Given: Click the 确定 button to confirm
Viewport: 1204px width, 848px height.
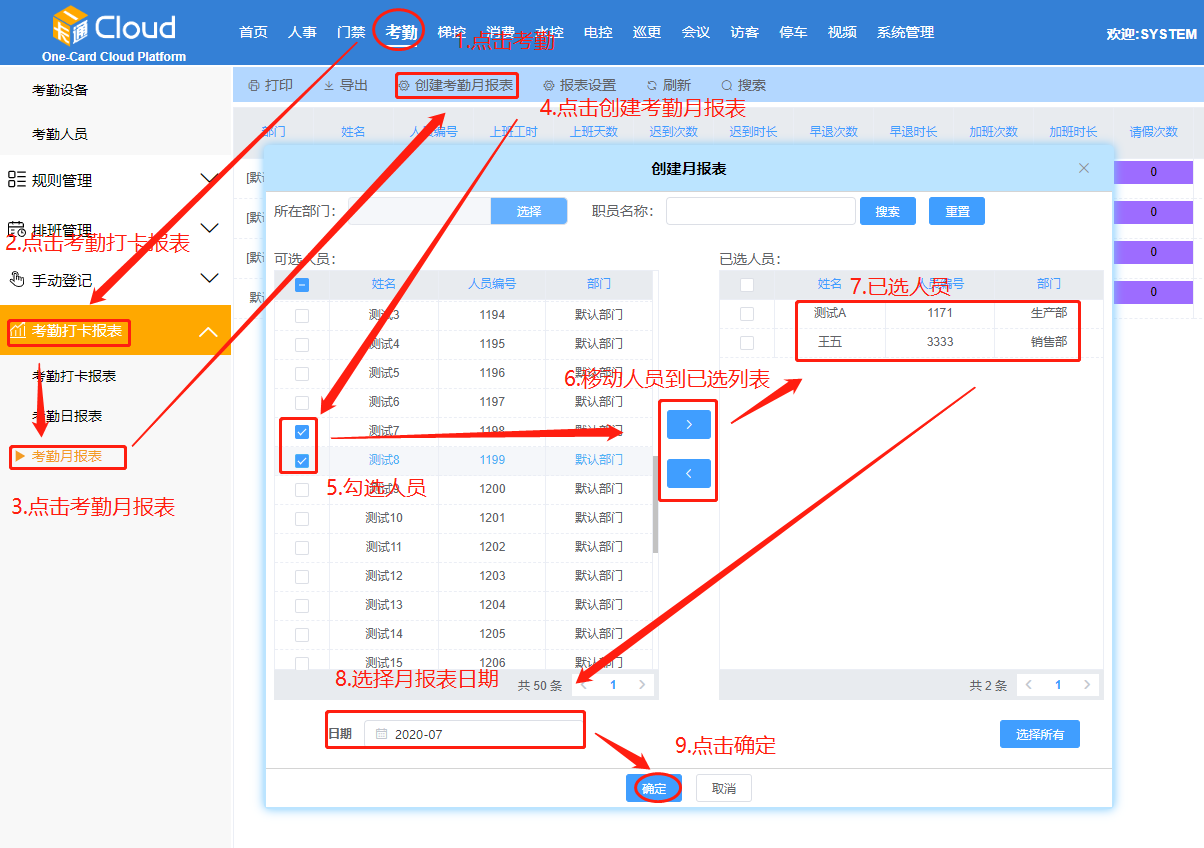Looking at the screenshot, I should click(x=654, y=788).
